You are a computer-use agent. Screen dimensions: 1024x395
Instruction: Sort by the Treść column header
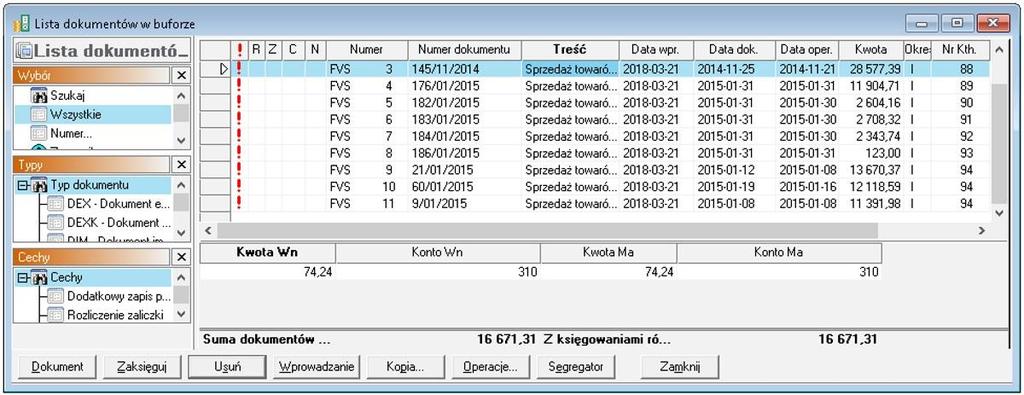click(570, 50)
